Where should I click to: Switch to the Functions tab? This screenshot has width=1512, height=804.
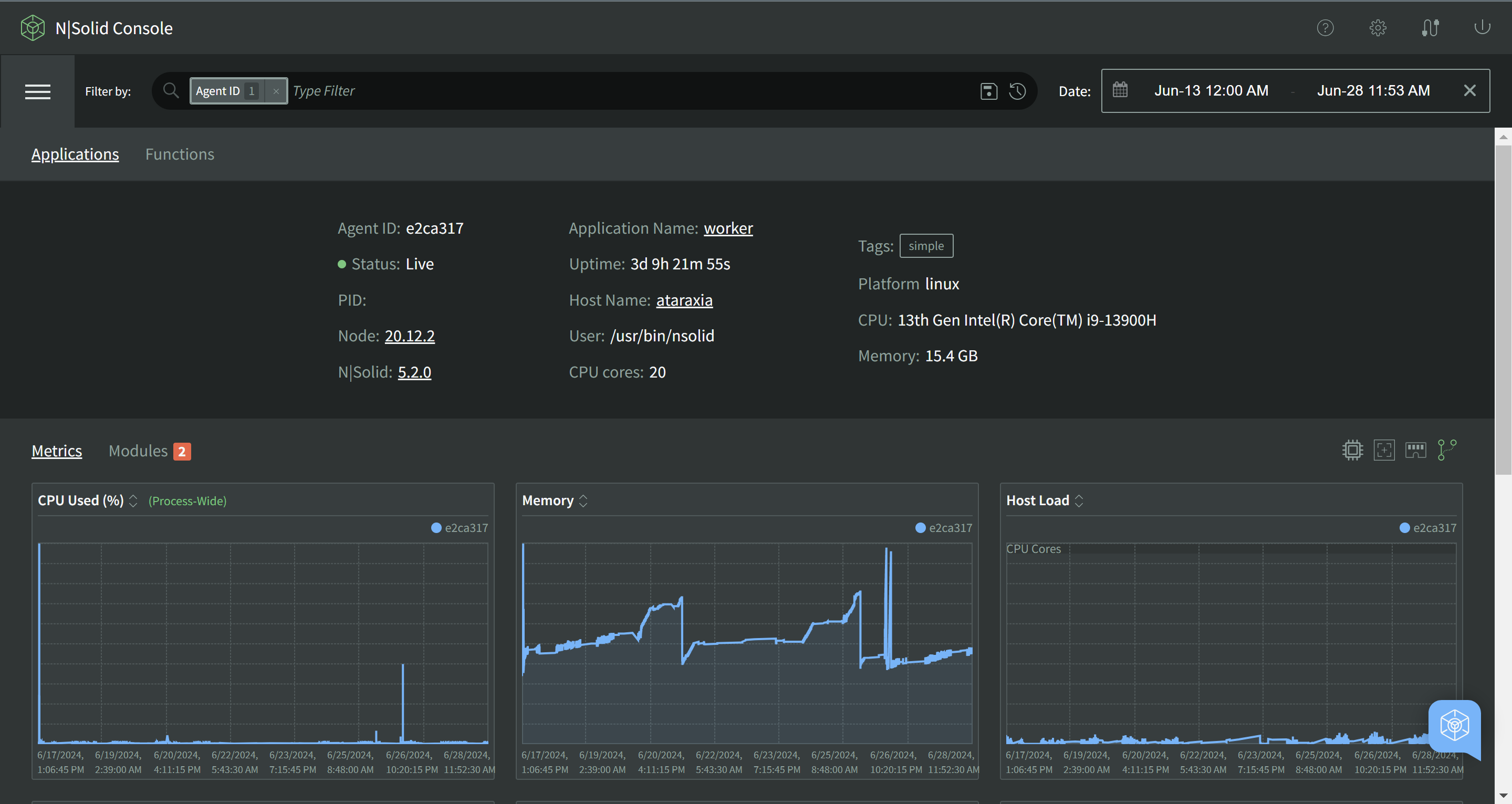[x=180, y=154]
